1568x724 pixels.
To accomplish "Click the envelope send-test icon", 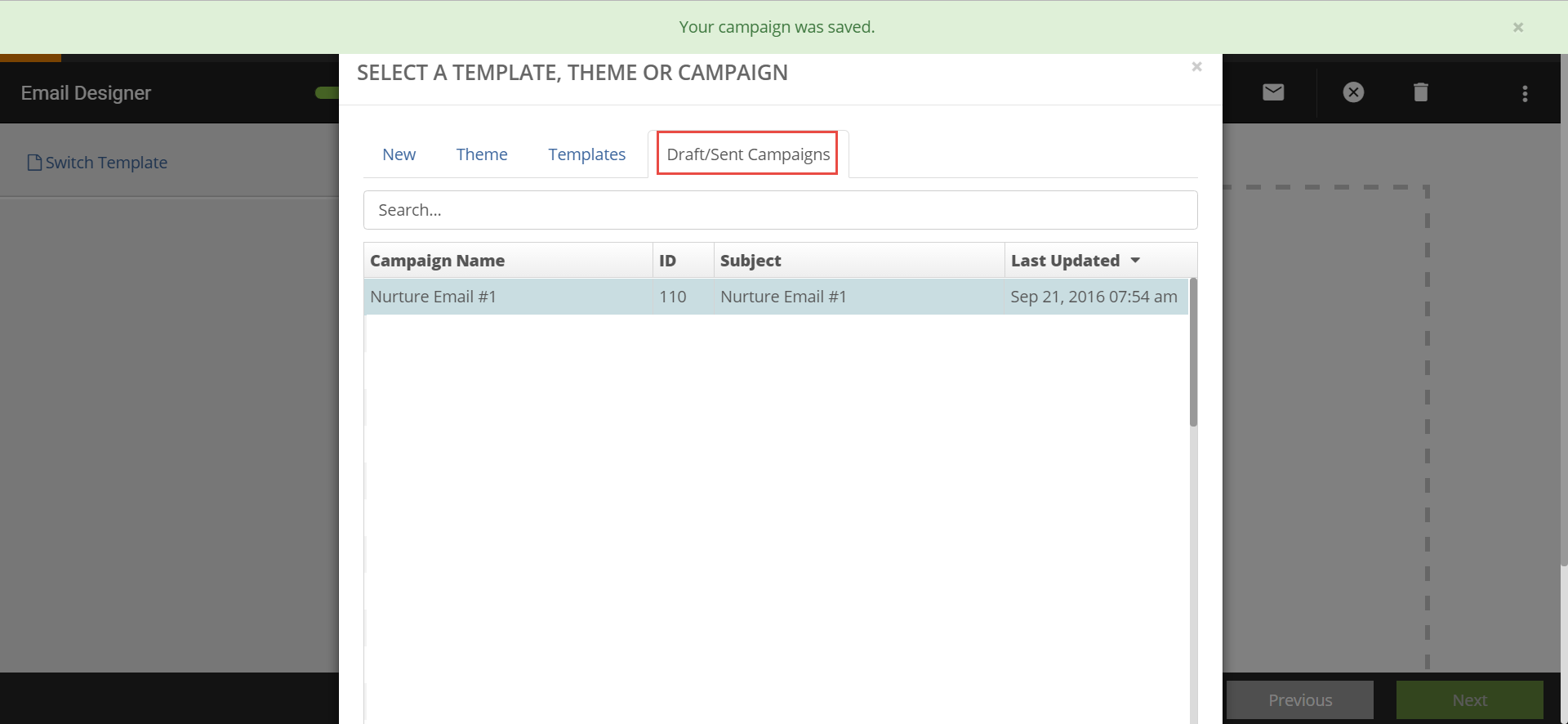I will (x=1273, y=92).
